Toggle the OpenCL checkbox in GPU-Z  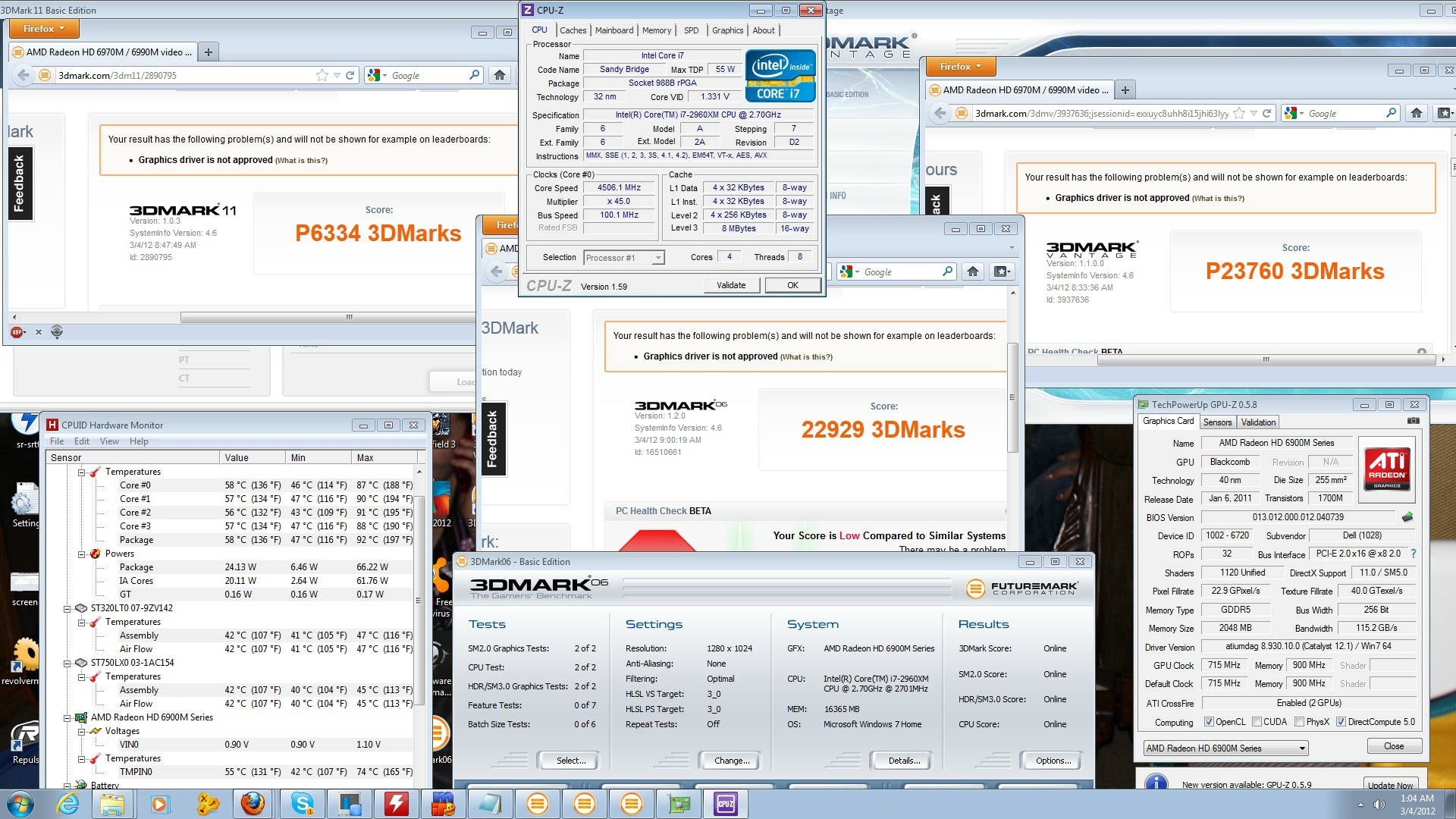point(1210,722)
